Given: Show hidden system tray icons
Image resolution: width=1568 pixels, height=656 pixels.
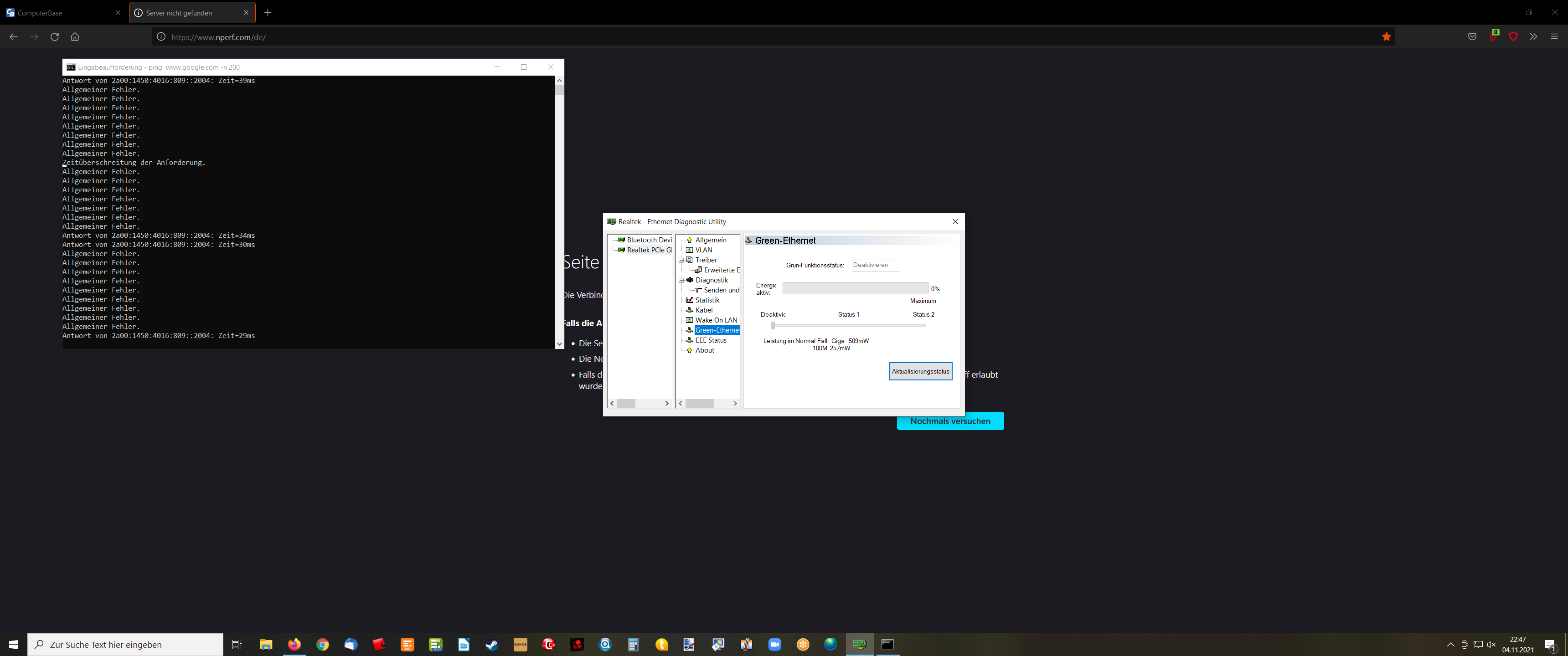Looking at the screenshot, I should (1450, 645).
